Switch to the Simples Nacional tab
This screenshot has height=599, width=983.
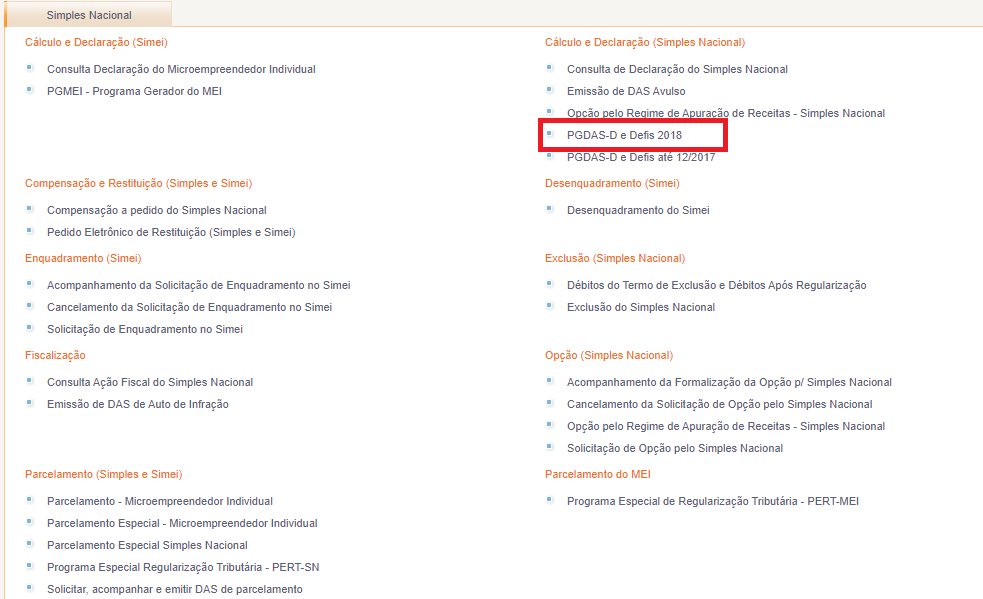click(x=89, y=15)
